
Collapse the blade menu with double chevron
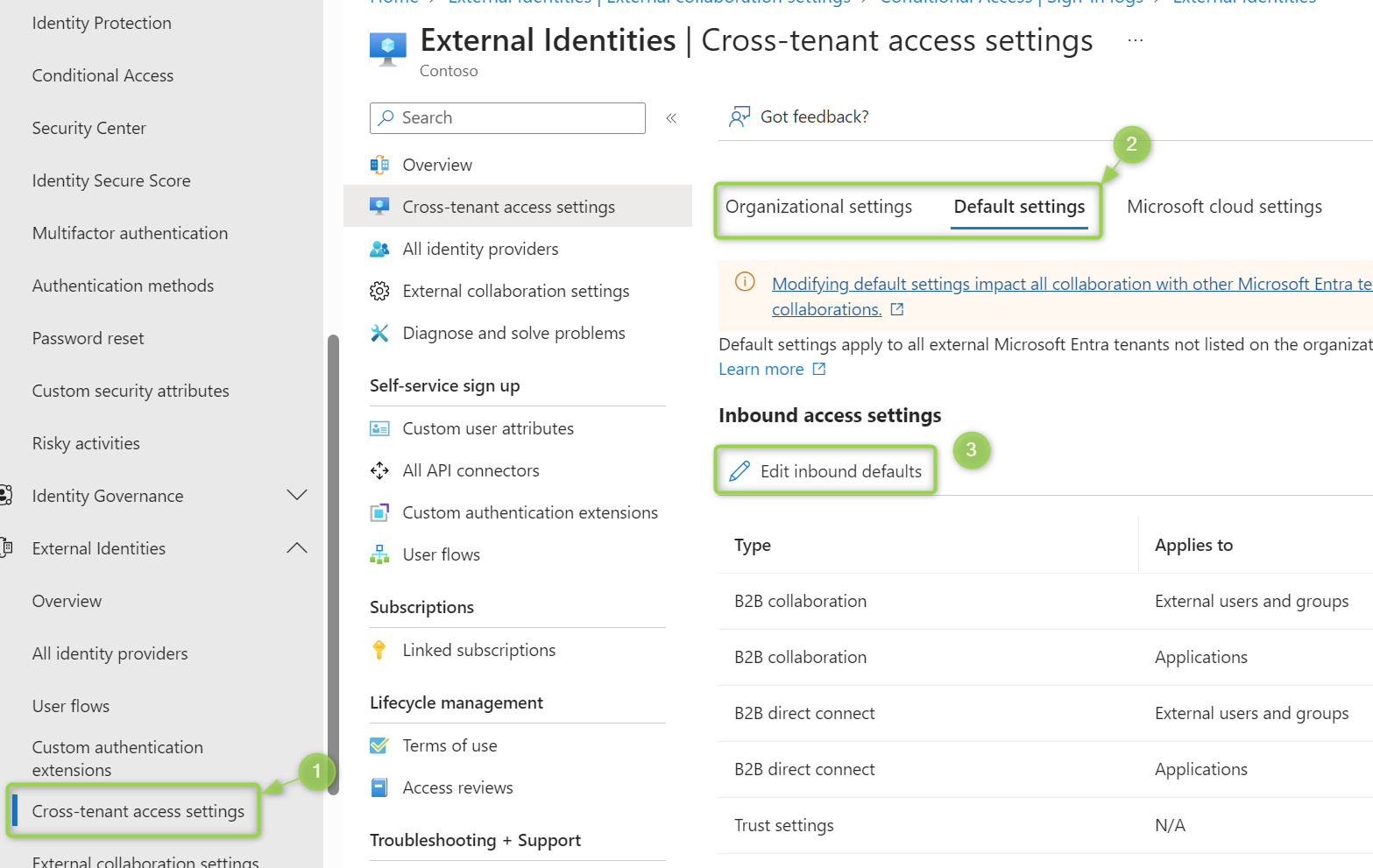[671, 118]
